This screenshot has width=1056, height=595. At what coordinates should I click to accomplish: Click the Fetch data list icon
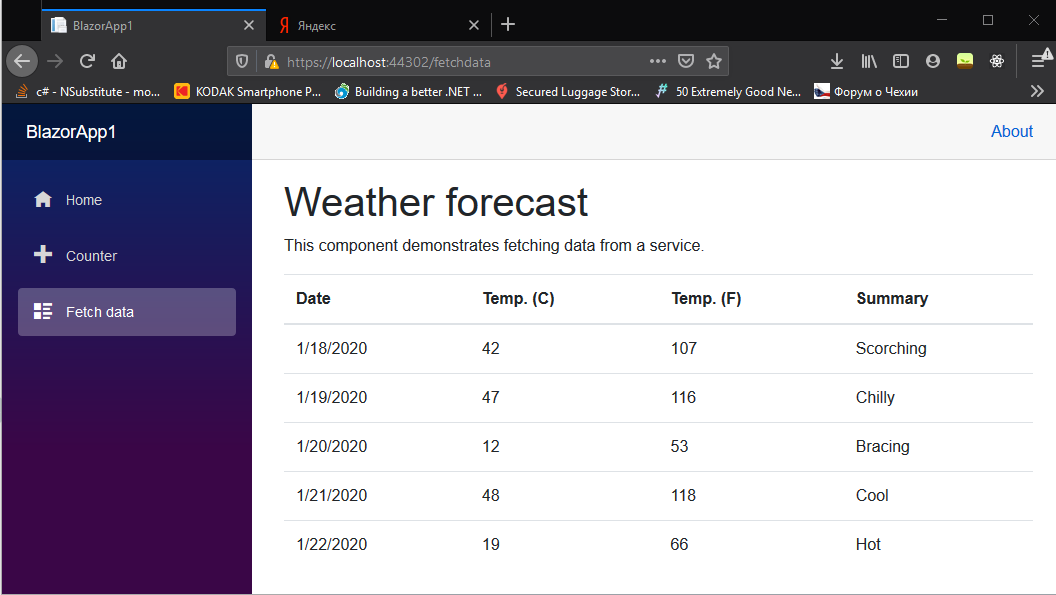[43, 311]
